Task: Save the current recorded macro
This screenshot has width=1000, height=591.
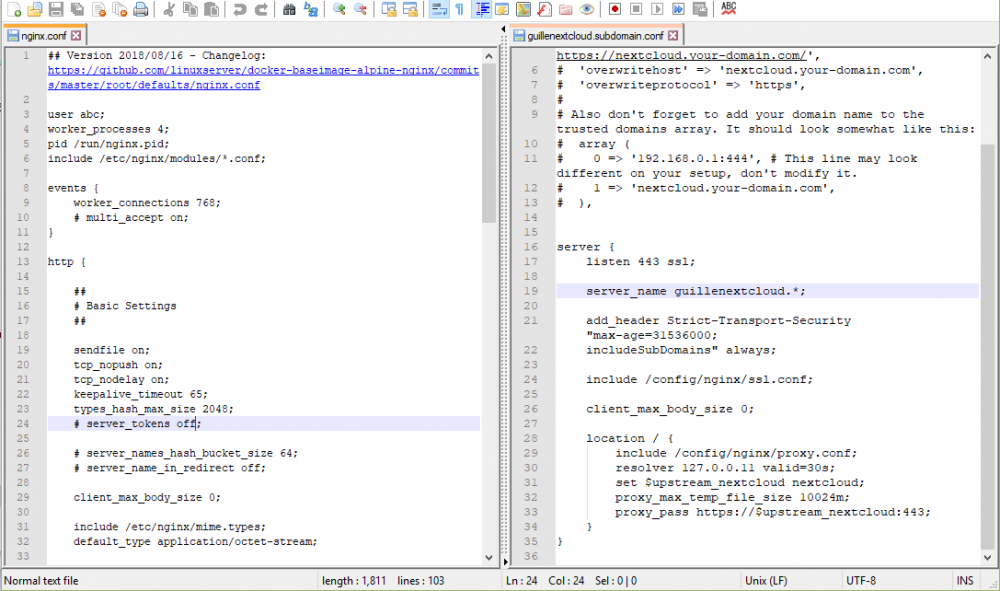Action: click(x=700, y=9)
